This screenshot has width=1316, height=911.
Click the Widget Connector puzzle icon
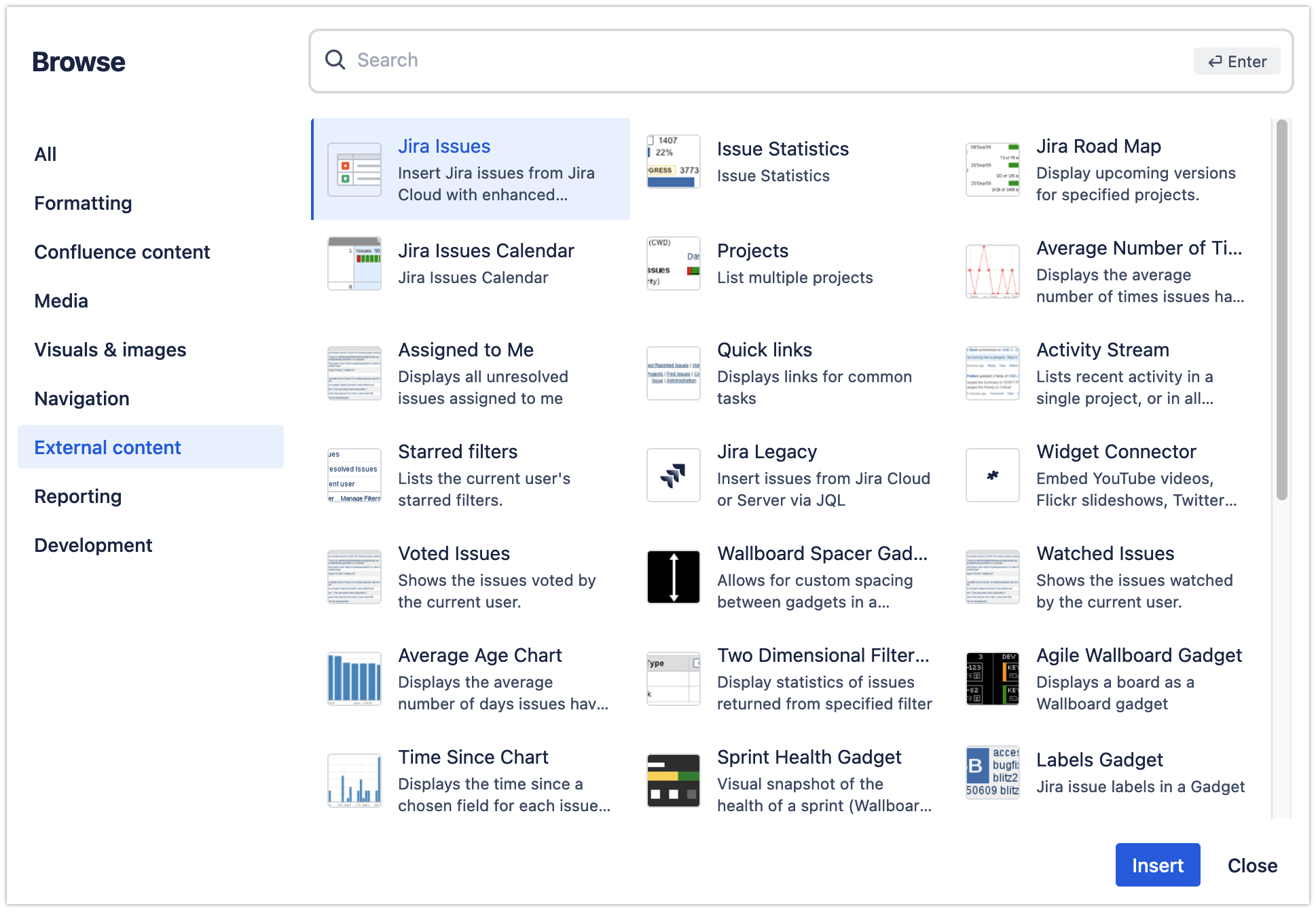(x=992, y=475)
